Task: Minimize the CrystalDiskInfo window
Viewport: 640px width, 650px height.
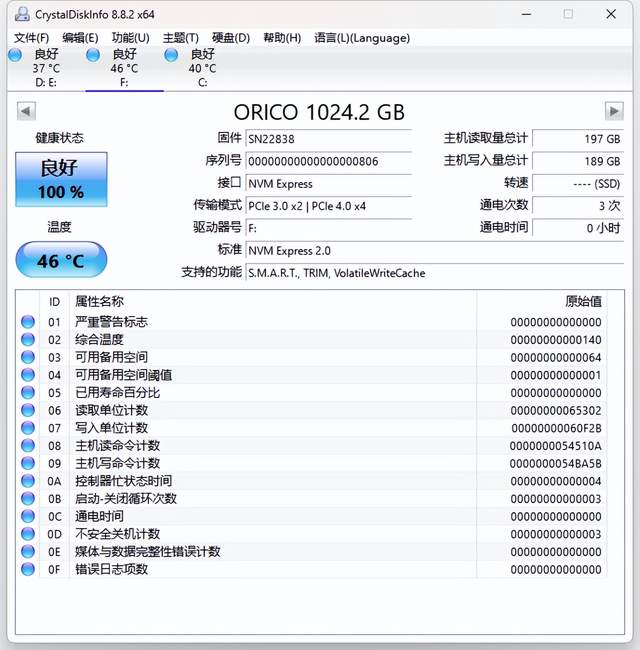Action: click(526, 14)
